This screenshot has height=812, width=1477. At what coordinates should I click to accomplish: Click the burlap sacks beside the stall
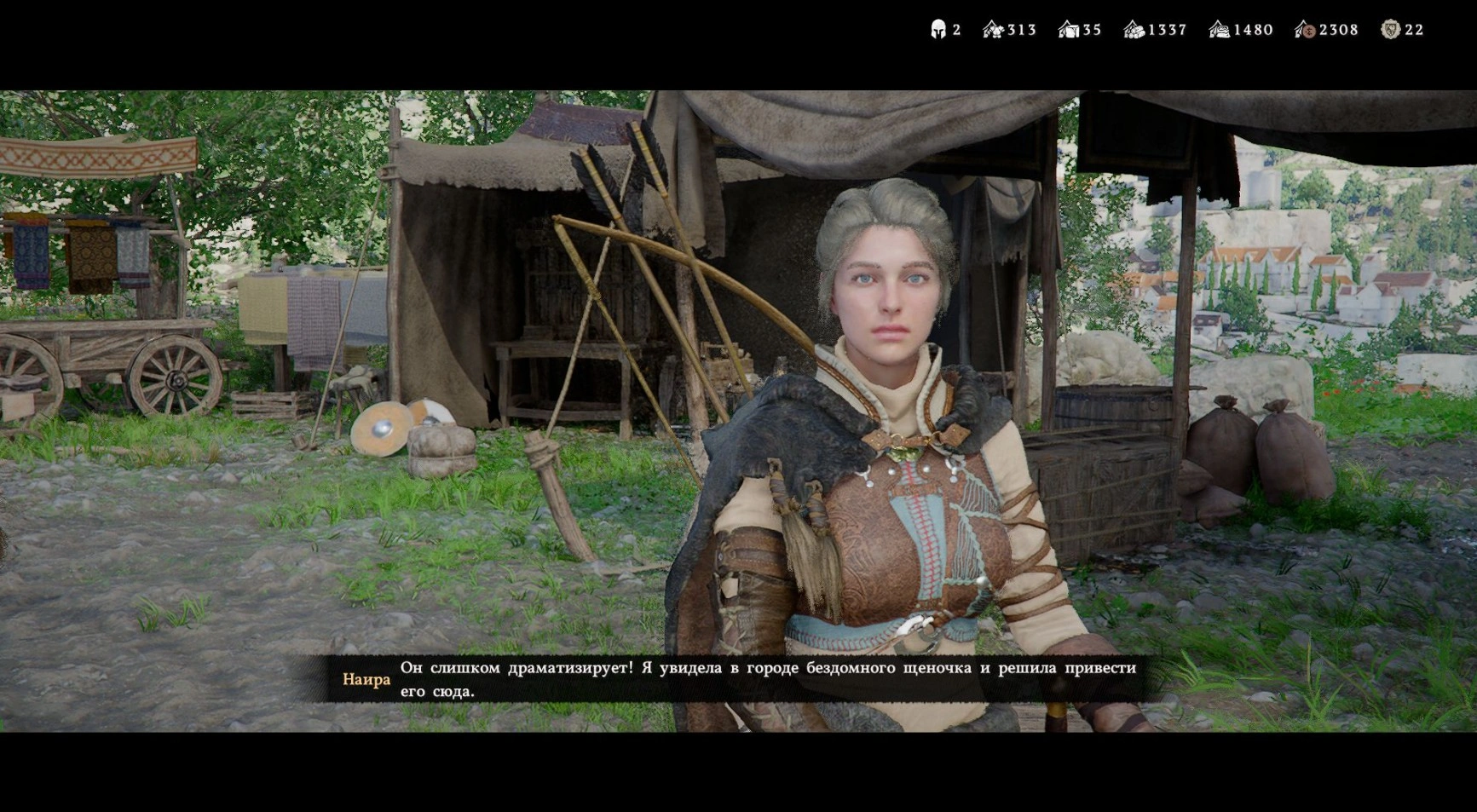(1261, 452)
